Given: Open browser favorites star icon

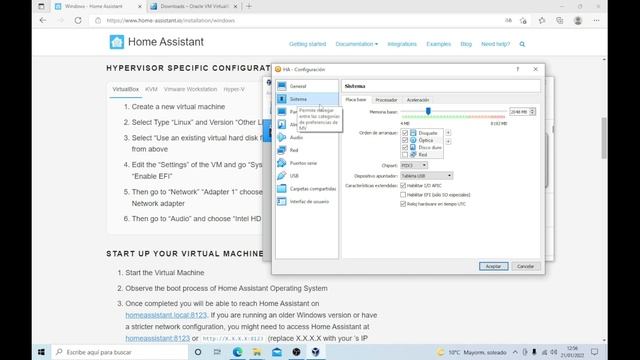Looking at the screenshot, I should click(542, 20).
